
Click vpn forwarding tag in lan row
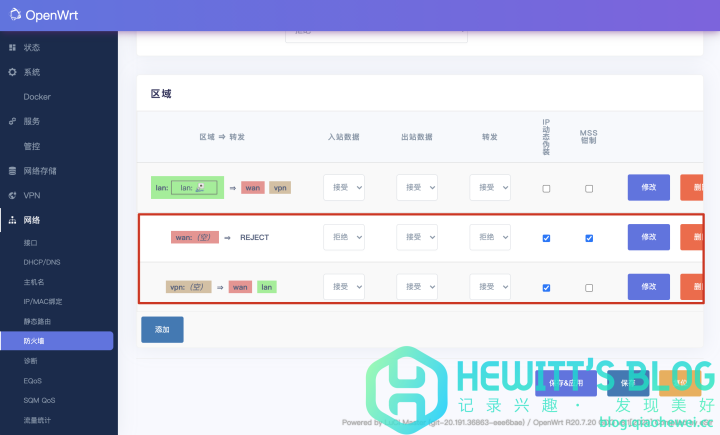pos(280,188)
